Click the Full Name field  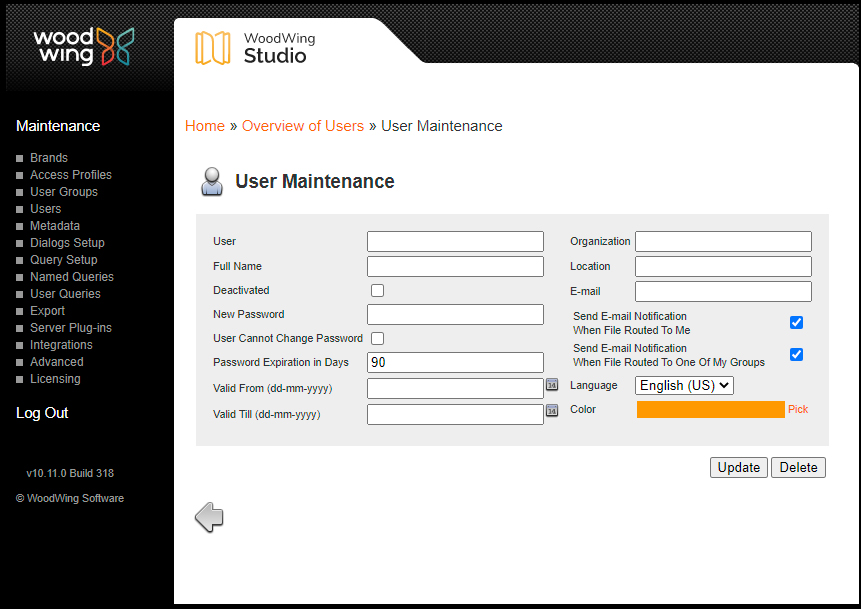tap(455, 266)
